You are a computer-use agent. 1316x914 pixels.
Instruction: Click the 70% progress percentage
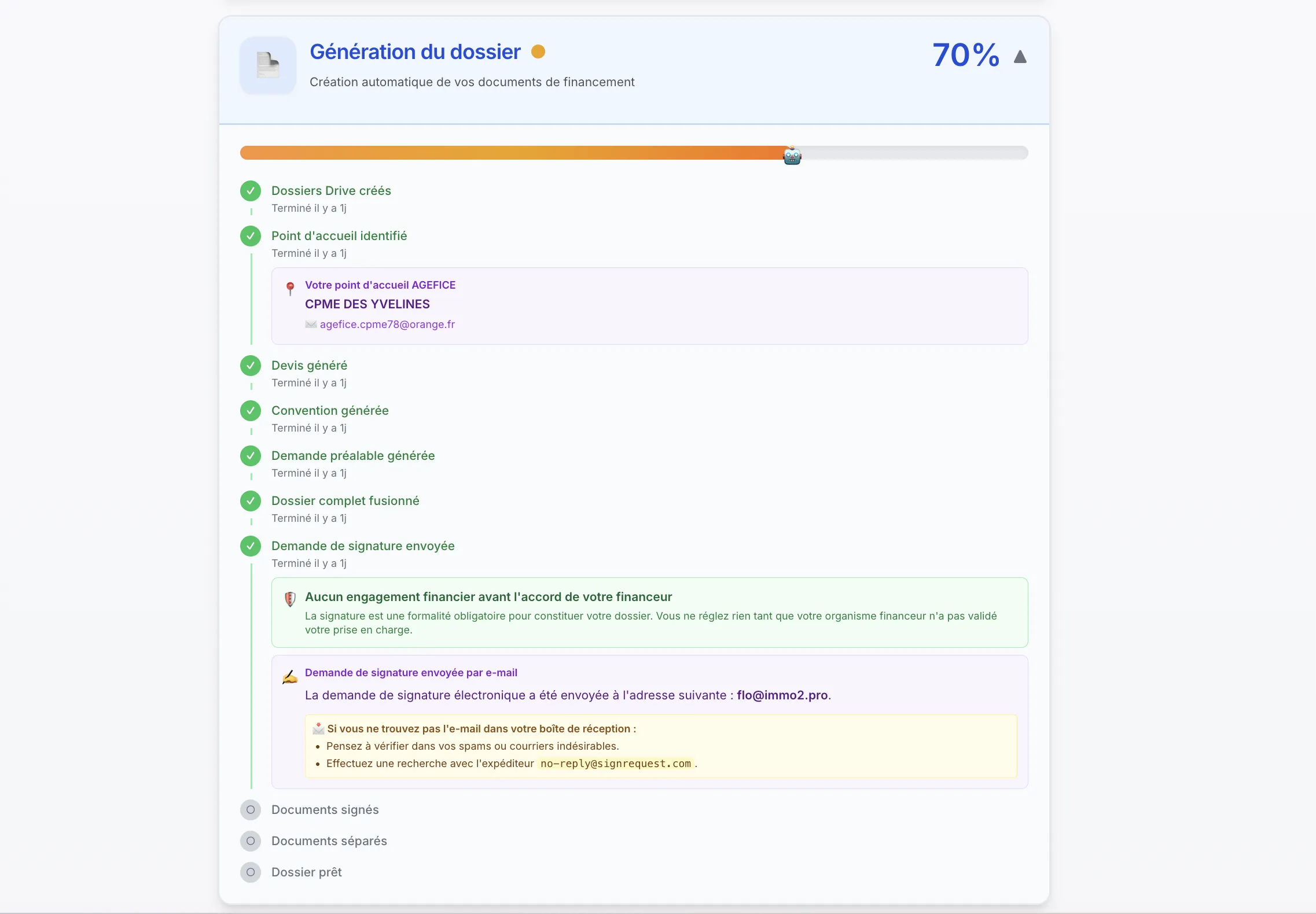966,55
